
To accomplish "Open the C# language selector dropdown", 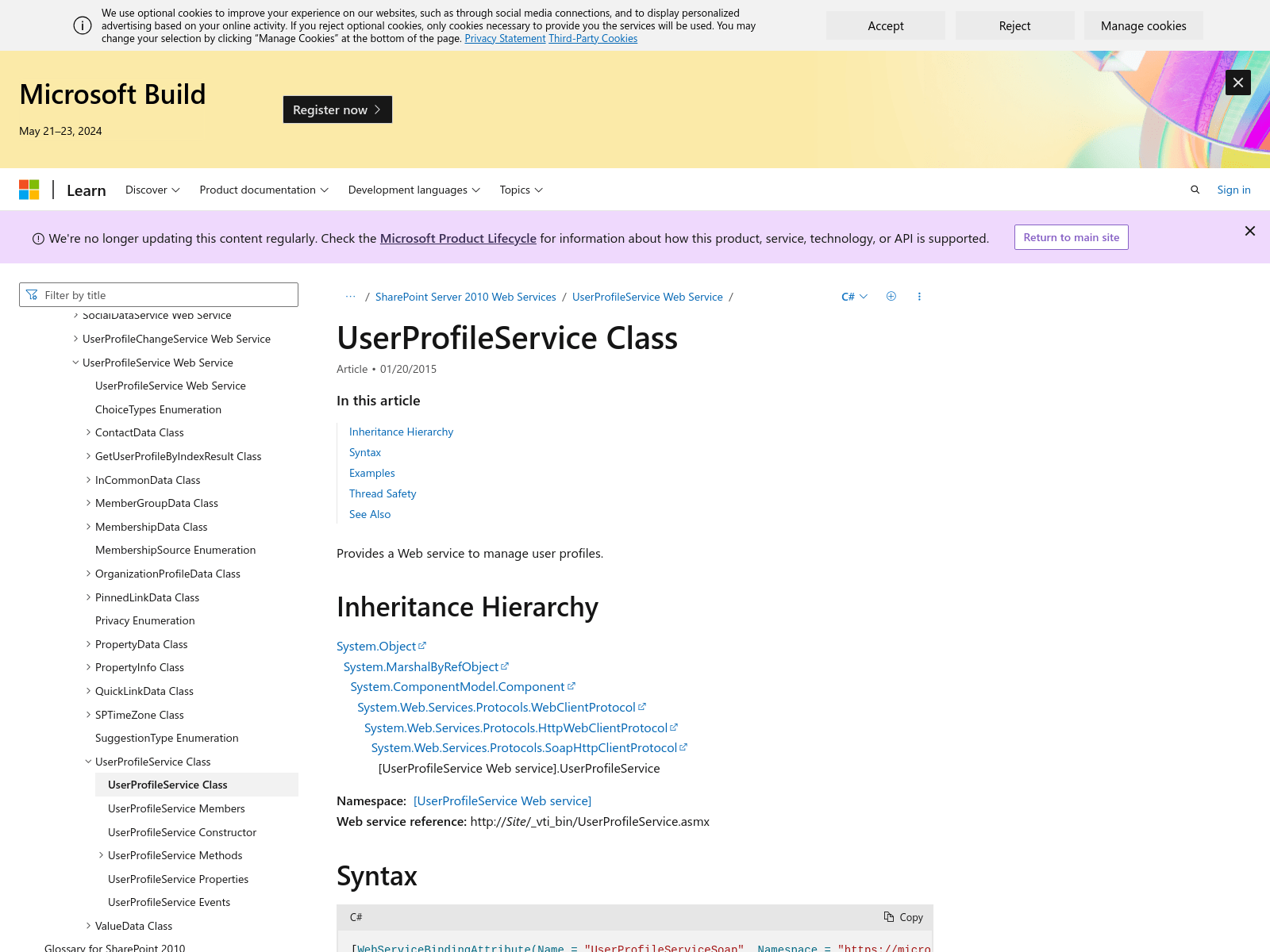I will (x=854, y=297).
